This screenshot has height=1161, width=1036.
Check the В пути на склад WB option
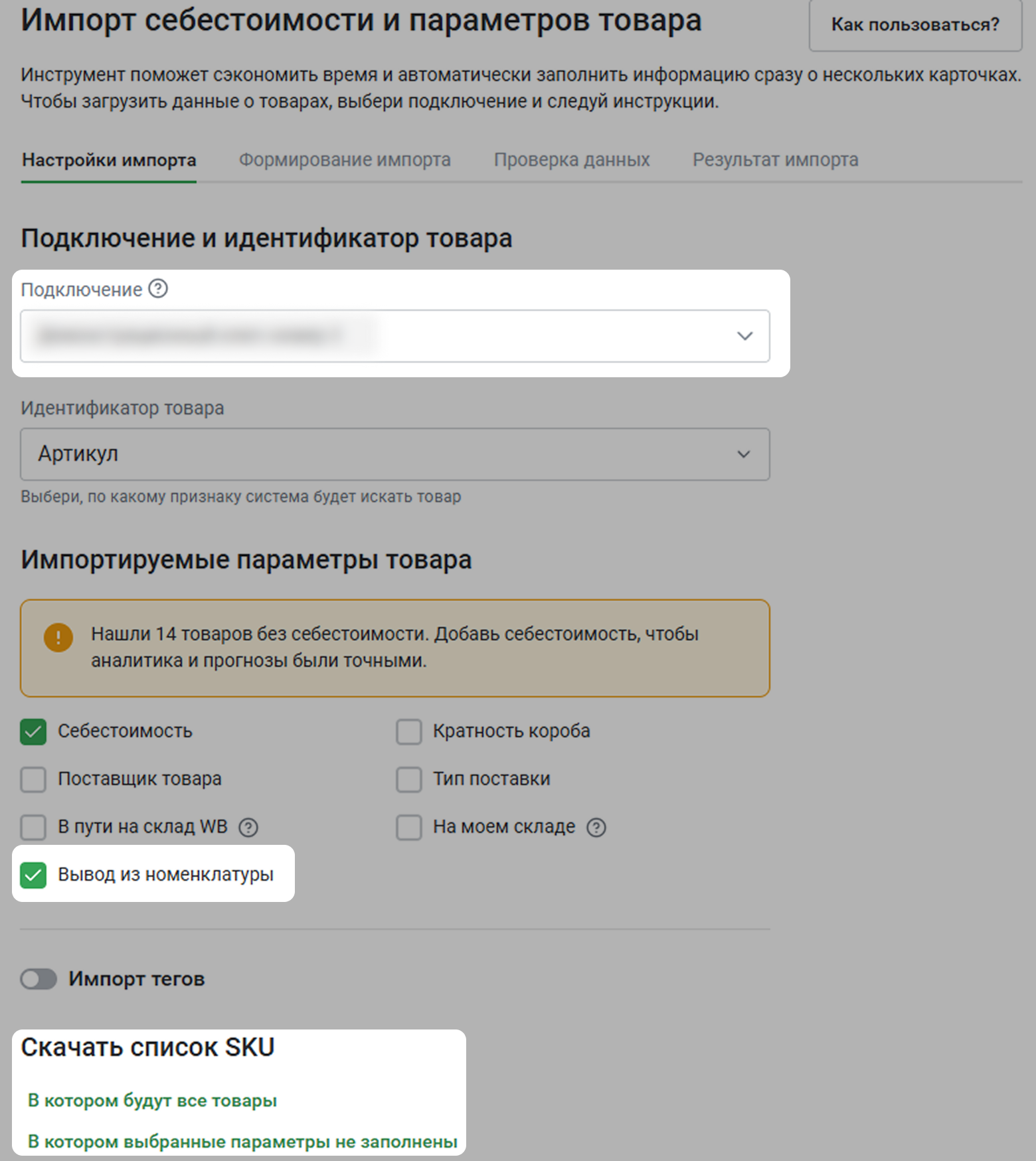(33, 828)
